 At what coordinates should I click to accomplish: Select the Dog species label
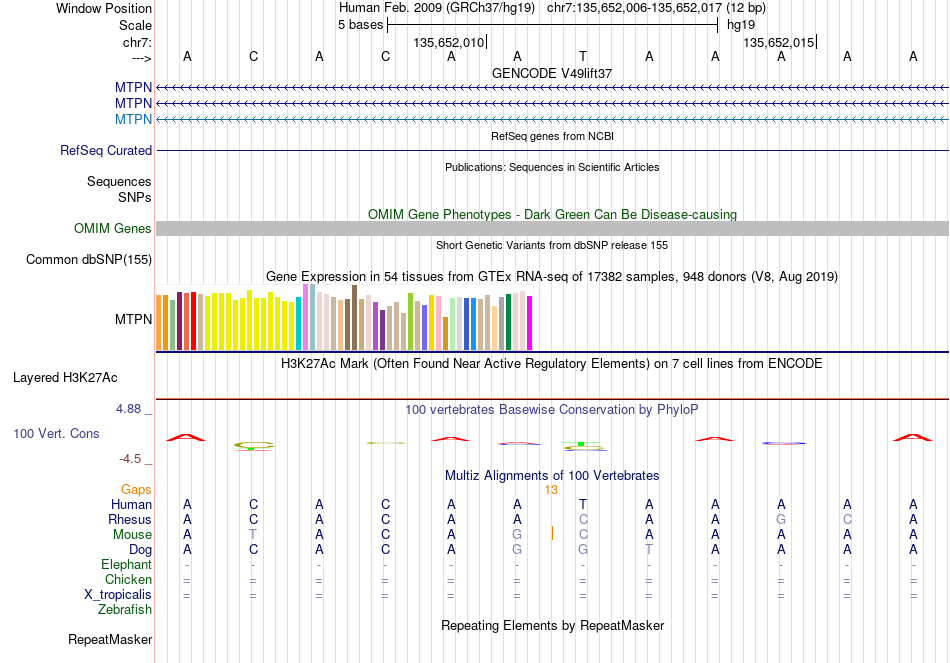click(x=140, y=550)
